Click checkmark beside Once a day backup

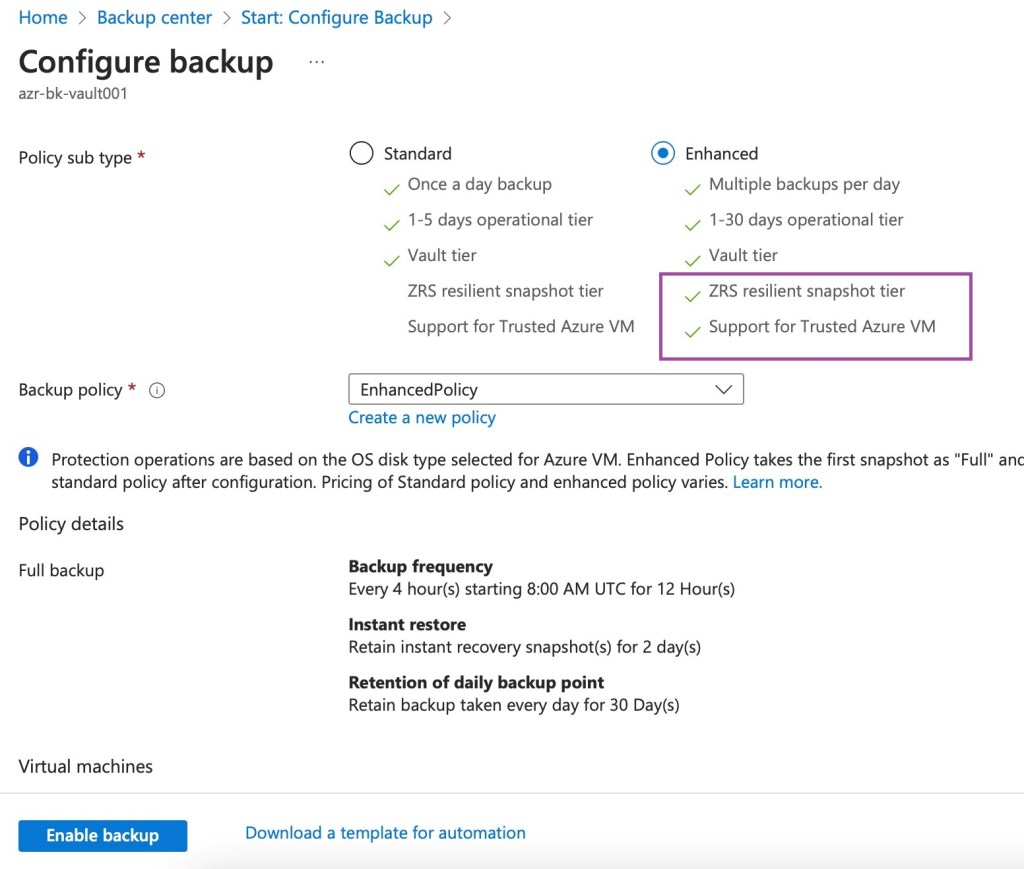coord(391,187)
